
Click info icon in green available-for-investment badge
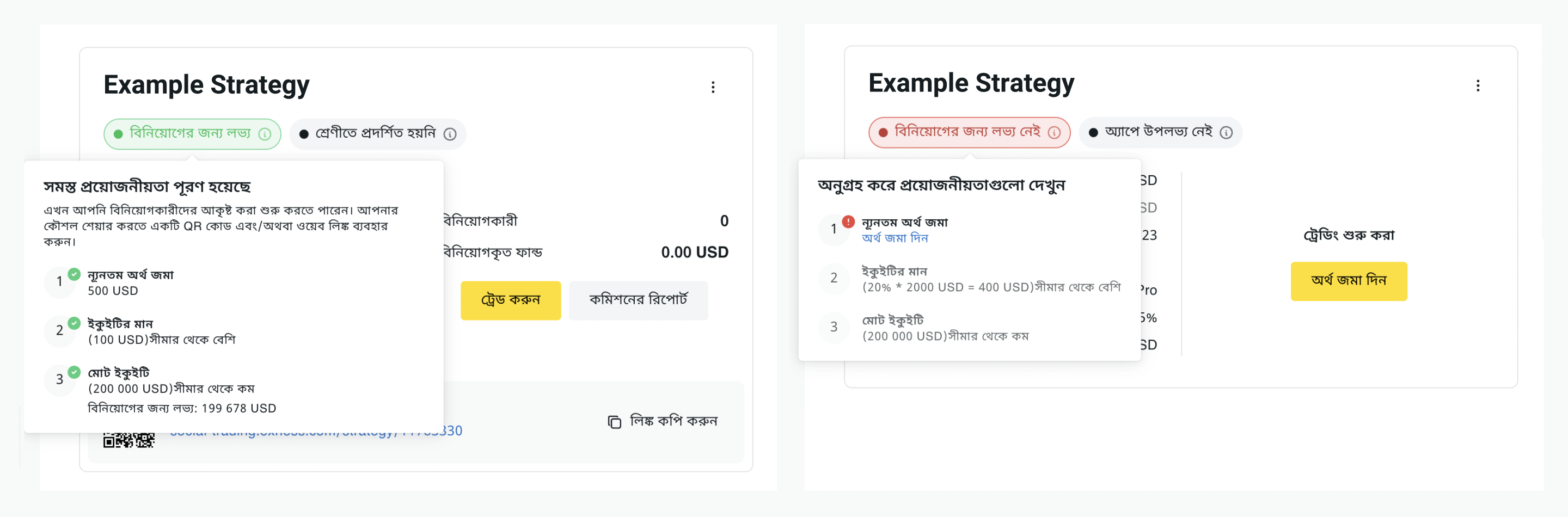pyautogui.click(x=265, y=134)
